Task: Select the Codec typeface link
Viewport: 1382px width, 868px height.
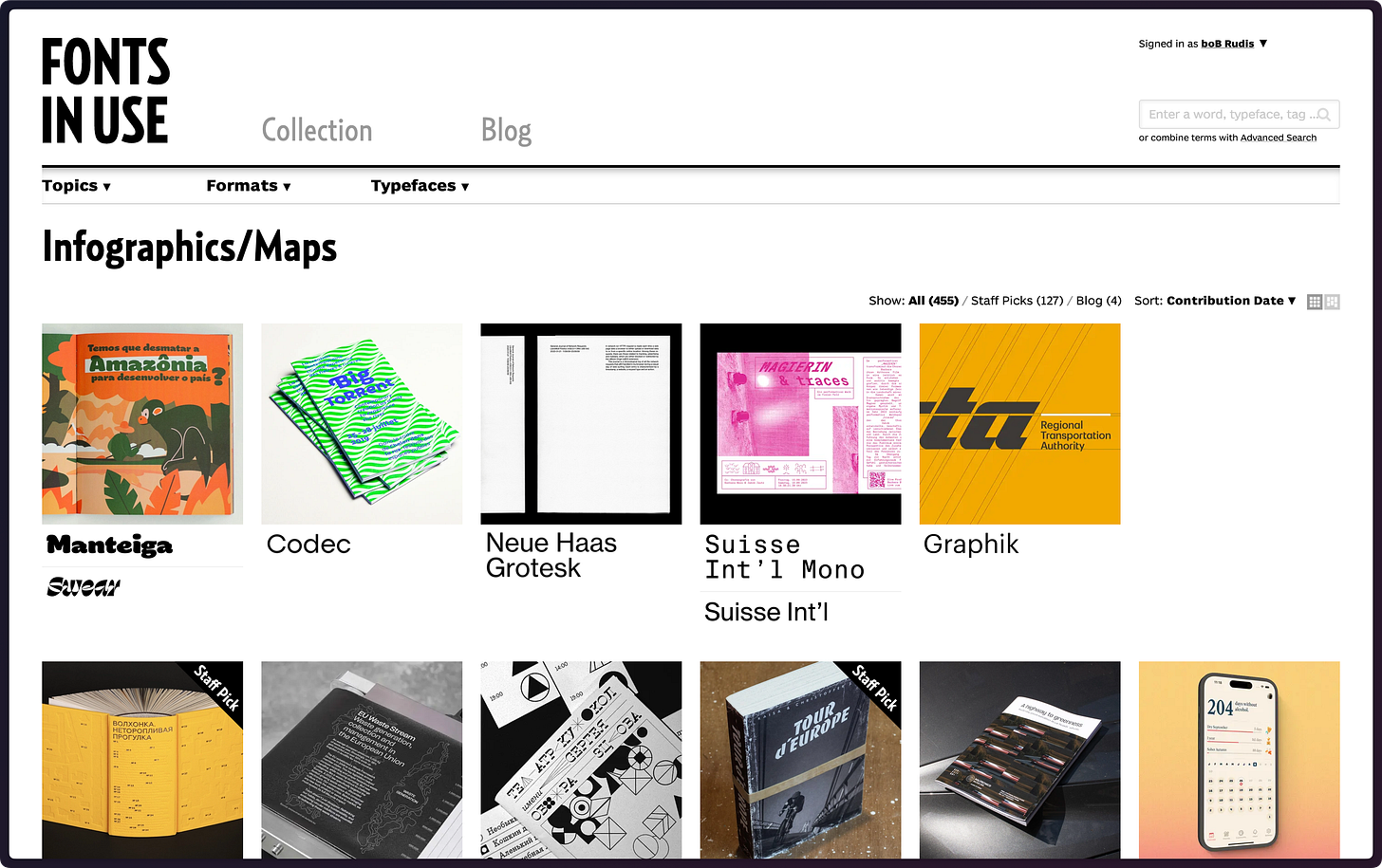Action: click(308, 545)
